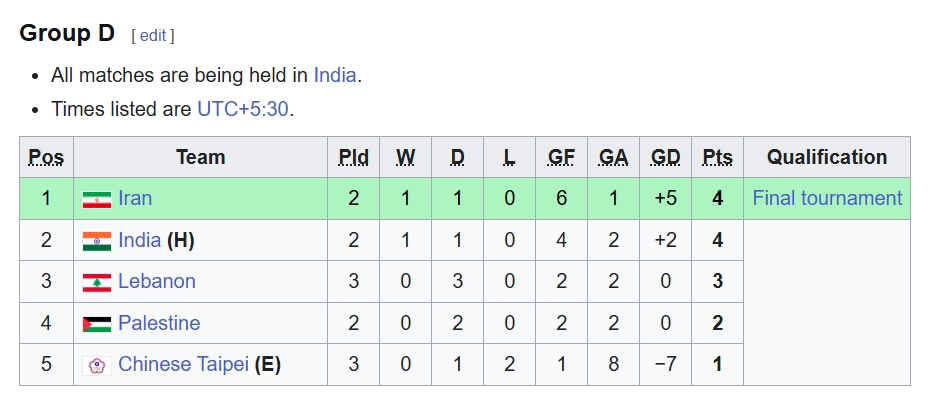This screenshot has height=407, width=947.
Task: Open the edit link for Group D
Action: [153, 36]
